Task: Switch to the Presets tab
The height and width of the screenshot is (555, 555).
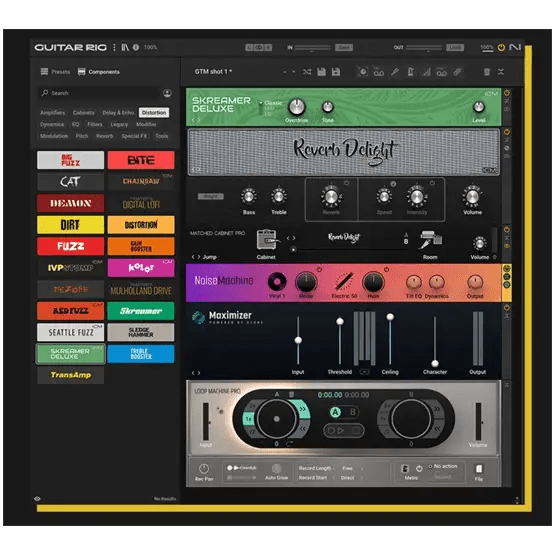Action: pos(55,72)
